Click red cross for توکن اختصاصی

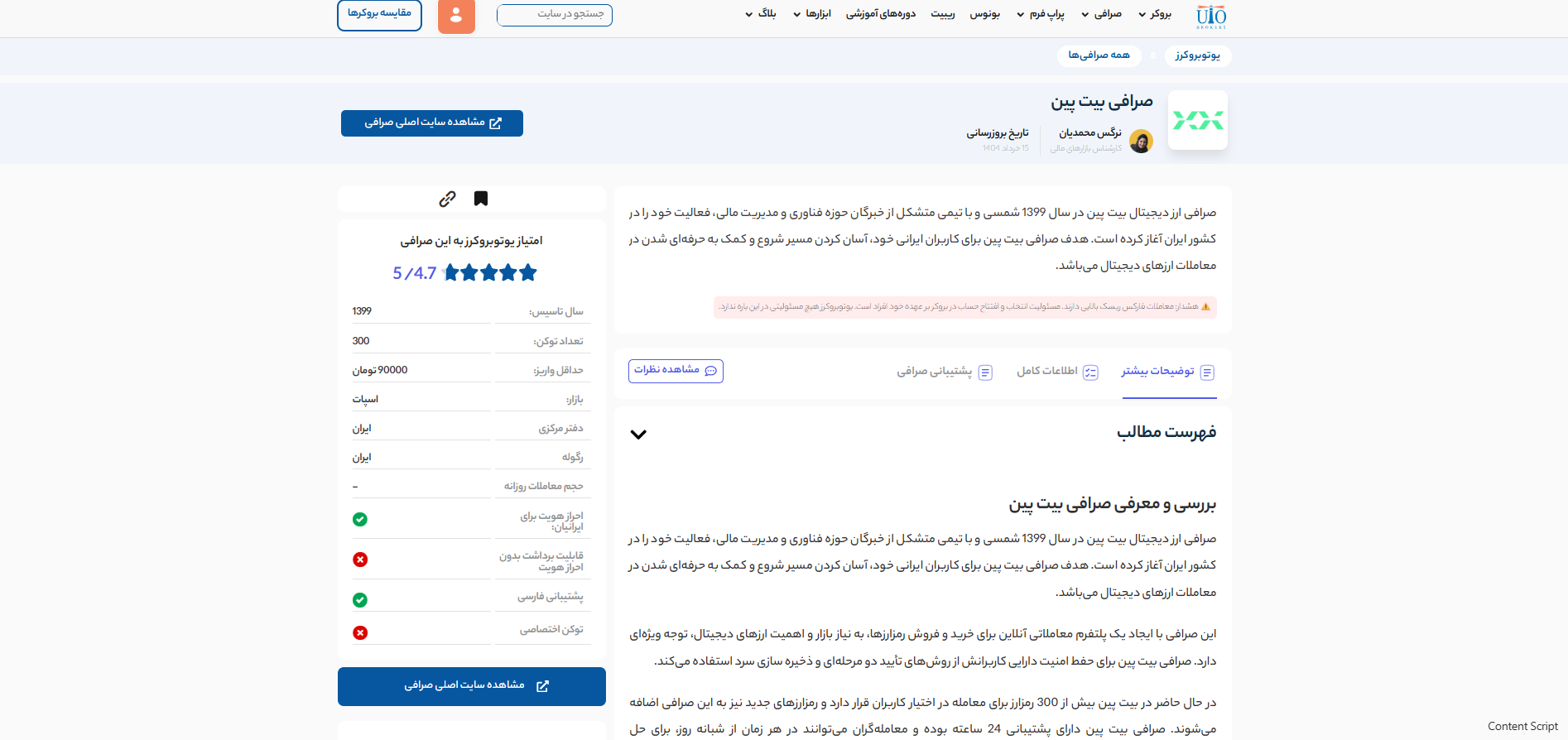coord(360,632)
